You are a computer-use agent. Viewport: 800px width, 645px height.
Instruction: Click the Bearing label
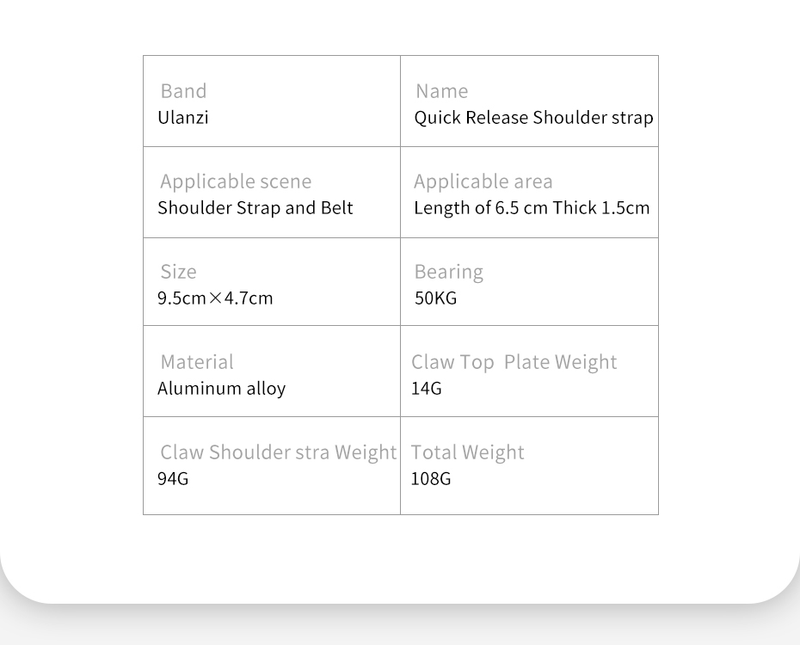pos(448,271)
